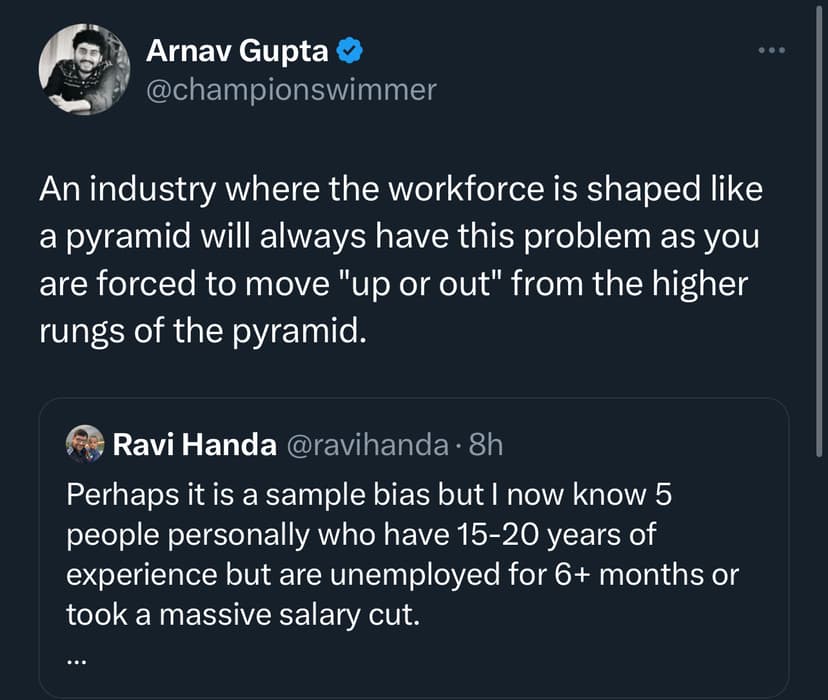Expand the truncated quoted tweet ellipsis
The image size is (828, 700).
point(77,657)
